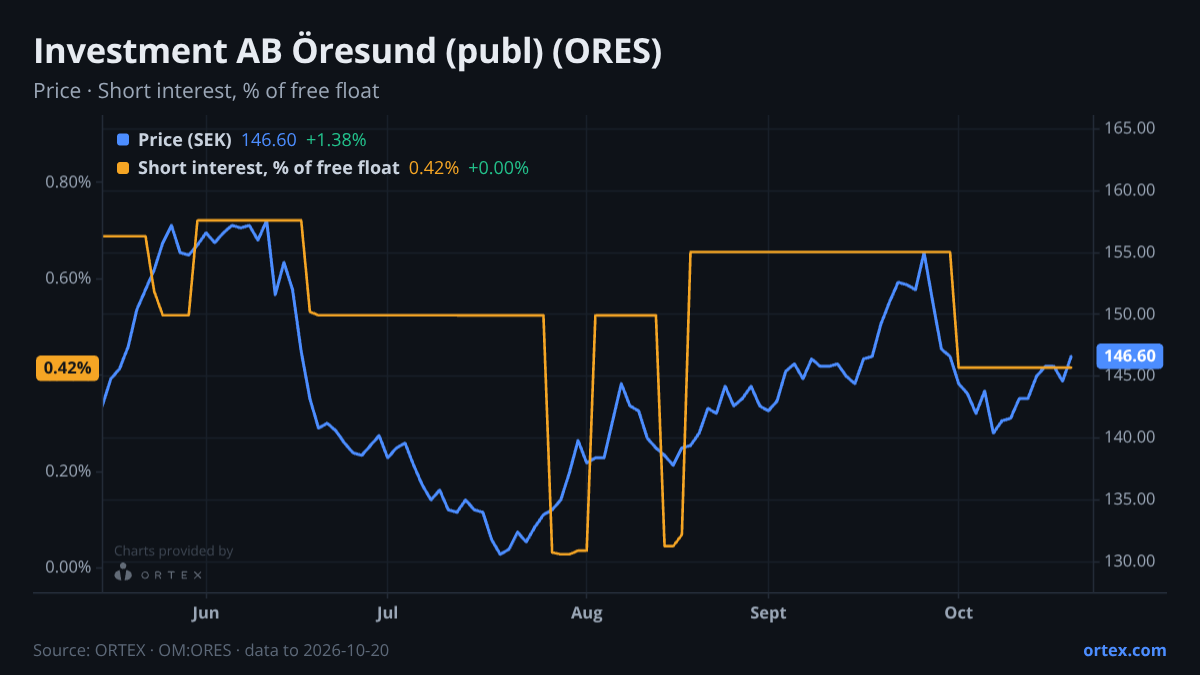Click the orange Short interest legend swatch
The height and width of the screenshot is (675, 1200).
coord(123,168)
